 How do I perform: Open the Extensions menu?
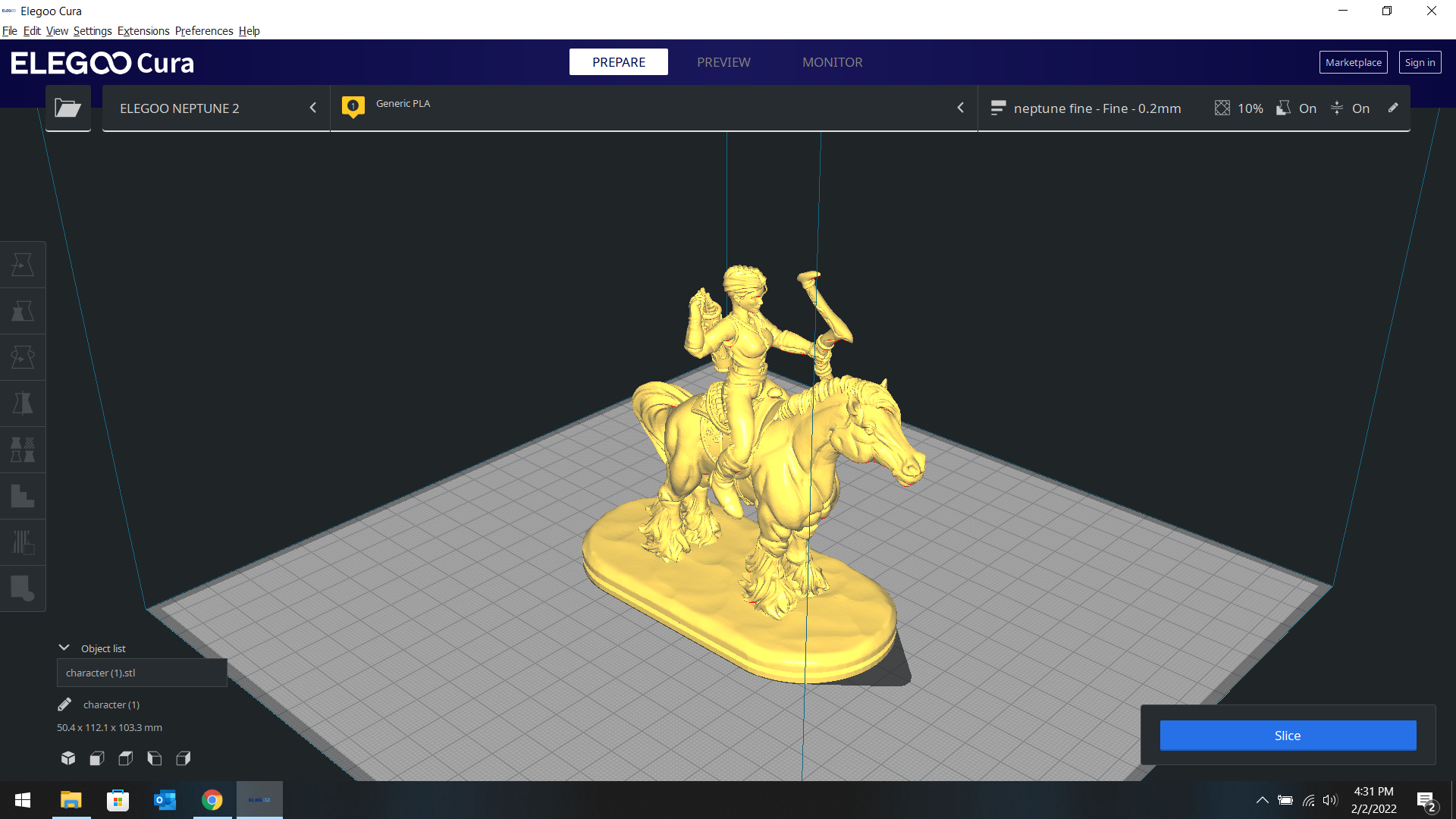click(143, 31)
